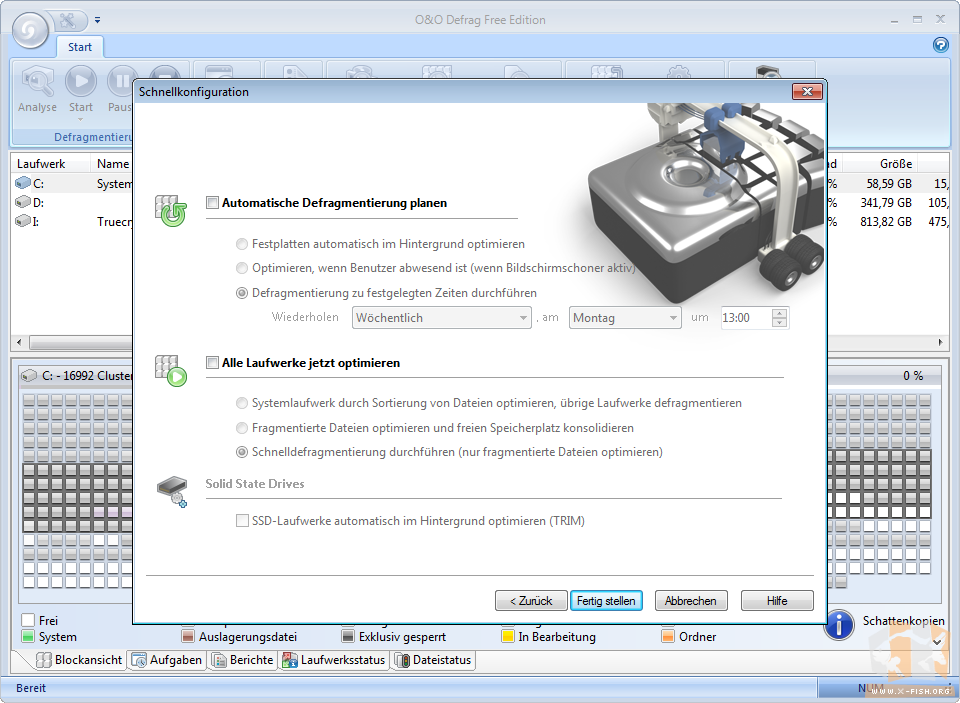Click the optimize all drives icon
The image size is (960, 703).
[x=171, y=370]
